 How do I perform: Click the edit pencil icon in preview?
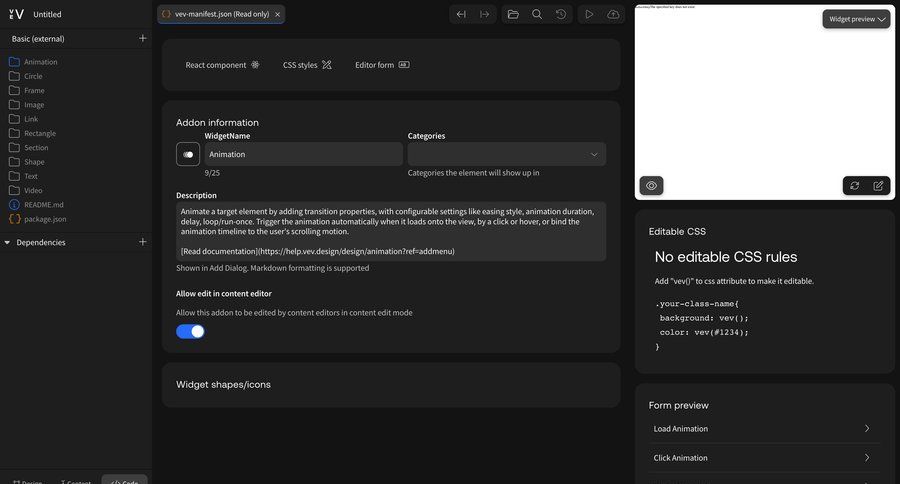878,185
